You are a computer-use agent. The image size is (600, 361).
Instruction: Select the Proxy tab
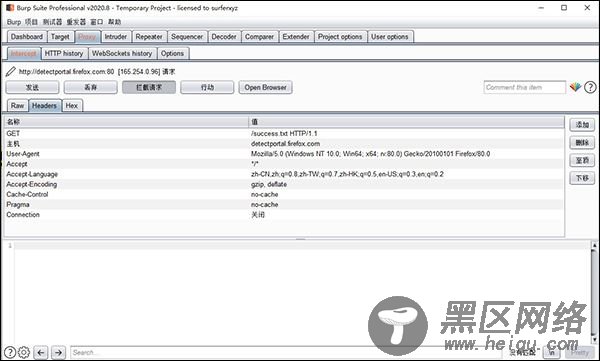pos(87,37)
